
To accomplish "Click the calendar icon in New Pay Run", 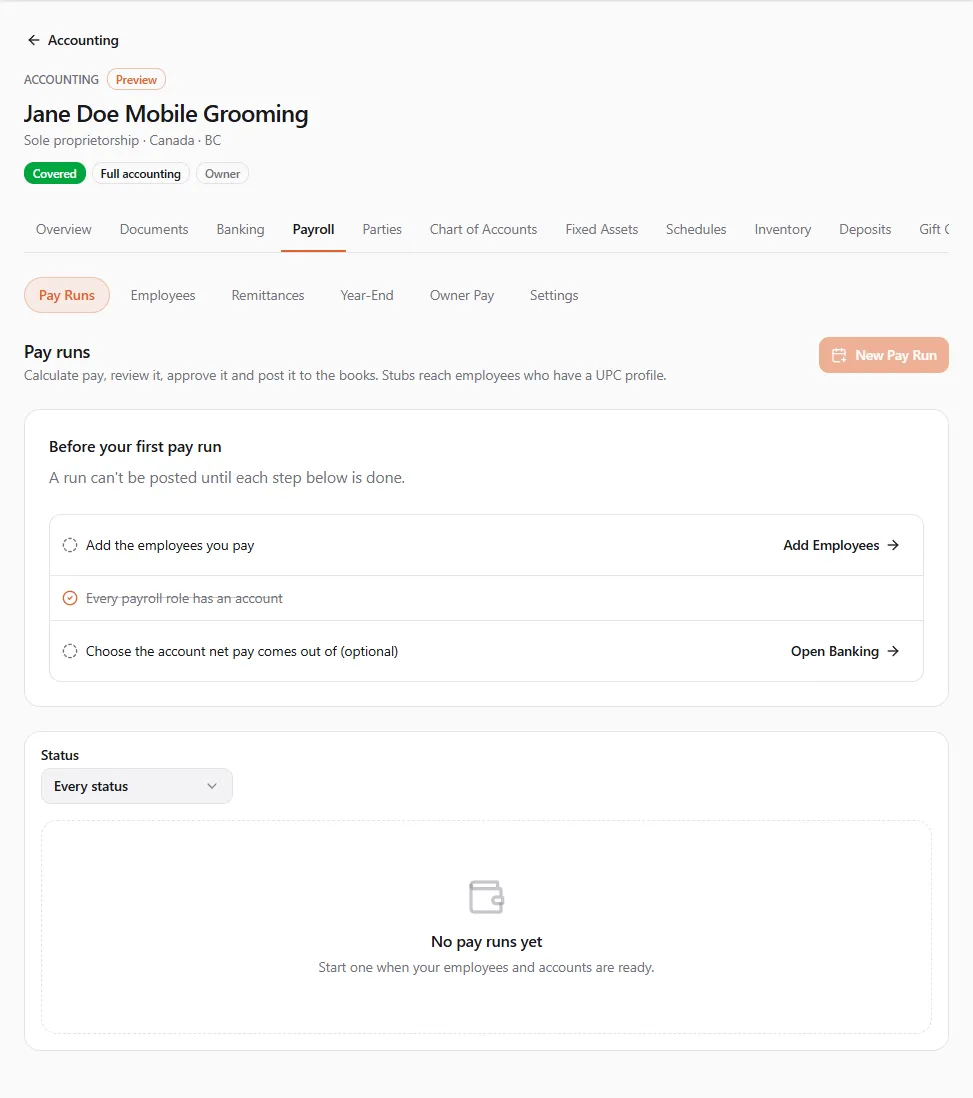I will point(839,355).
